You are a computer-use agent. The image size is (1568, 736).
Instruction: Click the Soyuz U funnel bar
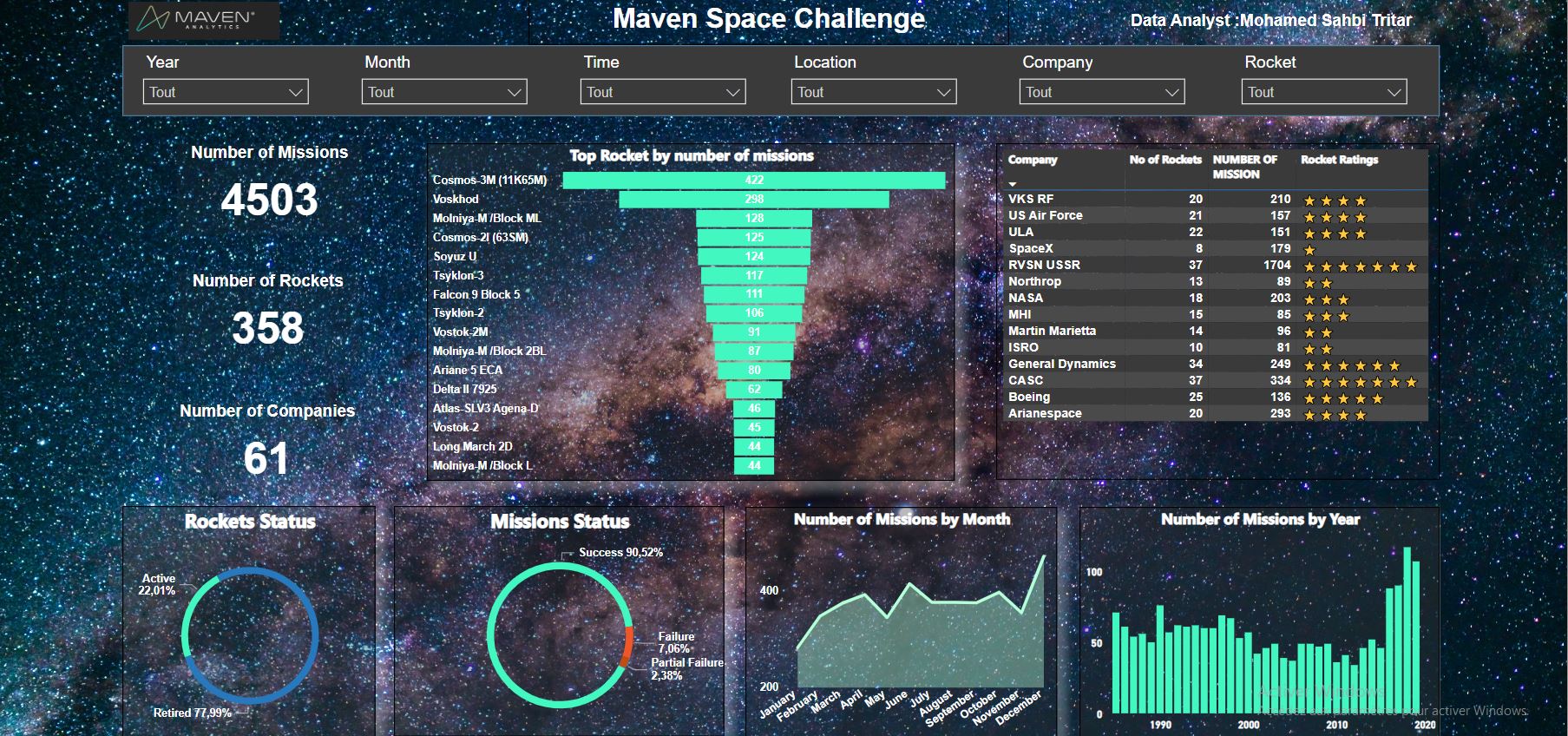[x=754, y=256]
